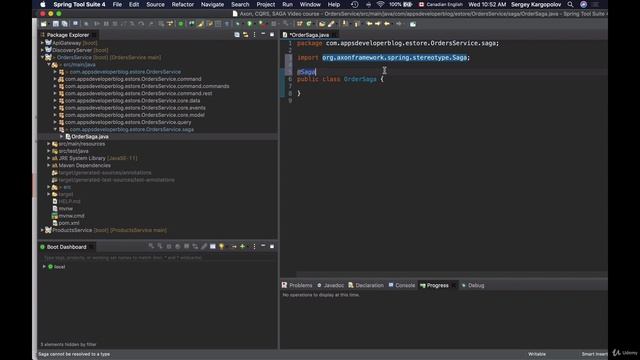The width and height of the screenshot is (640, 360).
Task: Click the Save All toolbar icon
Action: click(x=64, y=24)
